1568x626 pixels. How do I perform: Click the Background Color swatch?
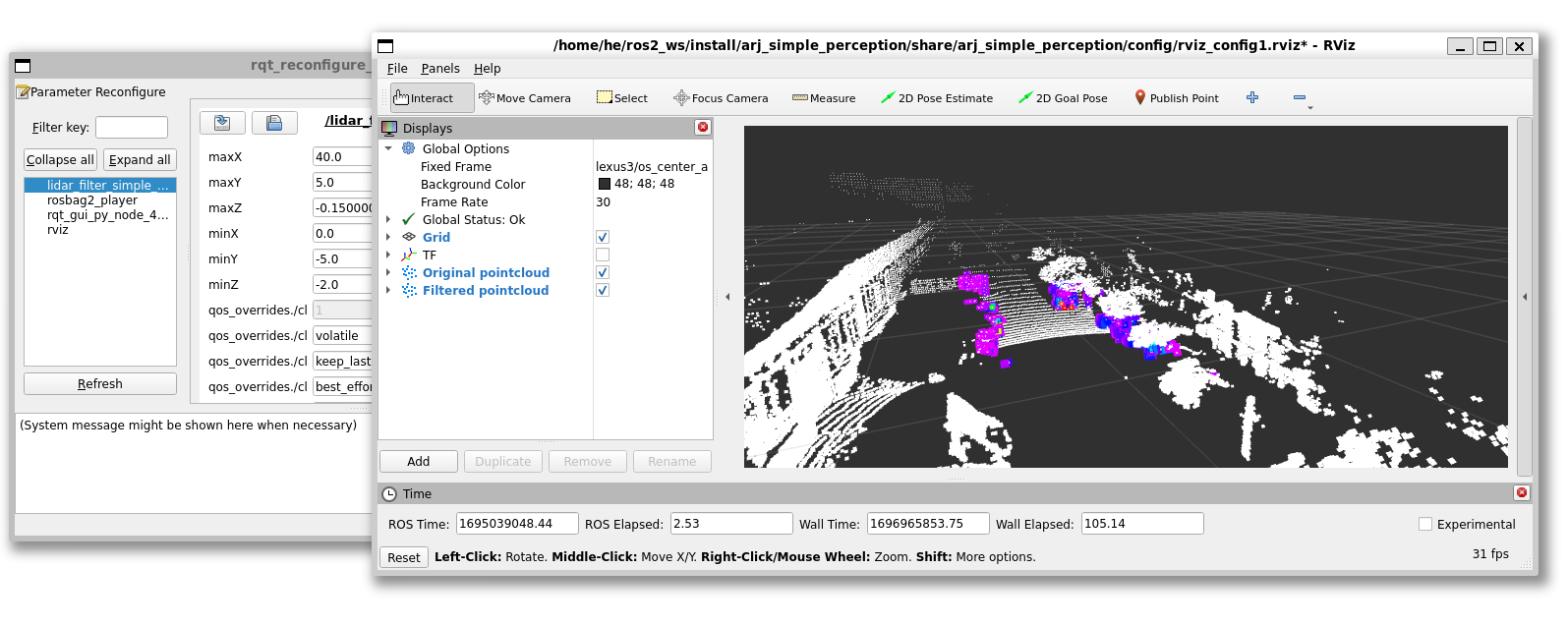tap(605, 185)
